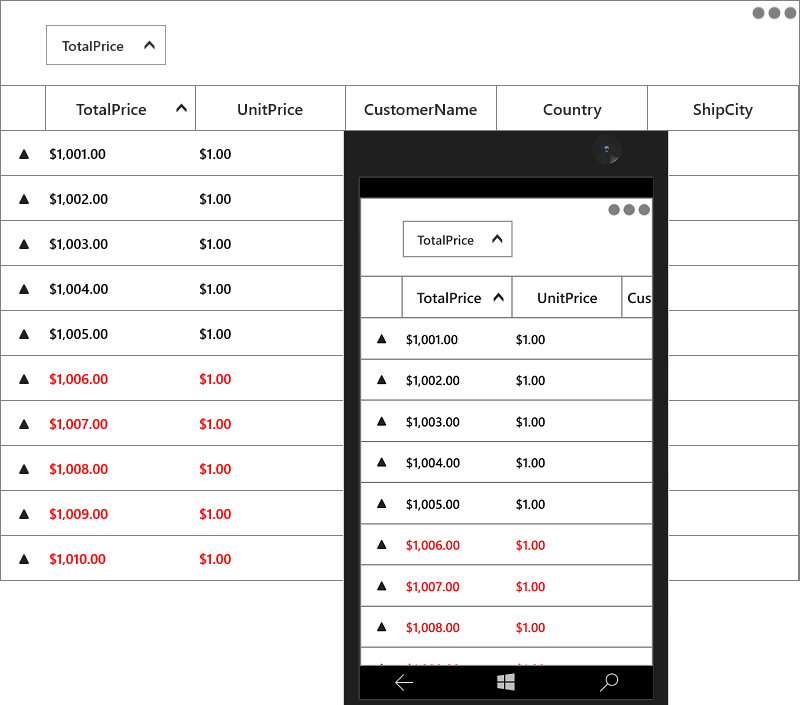Click the desktop UnitPrice column header
This screenshot has width=800, height=705.
point(270,109)
